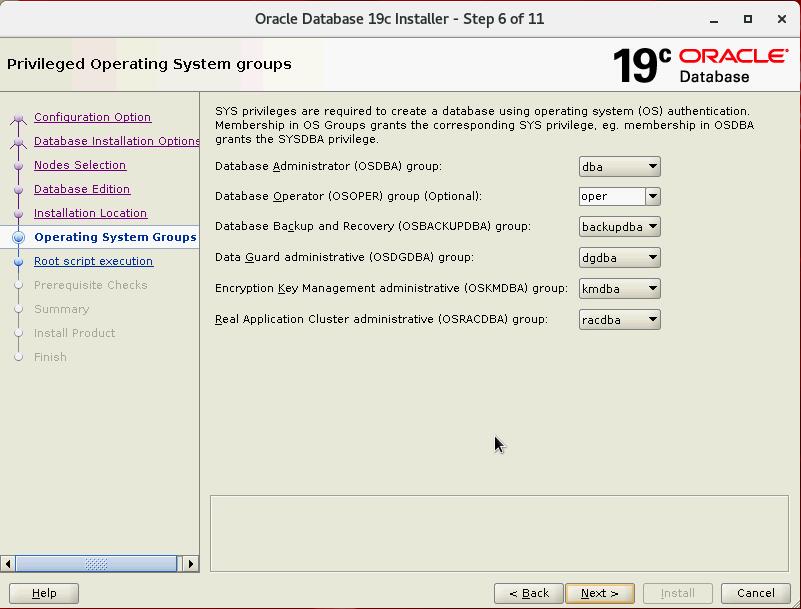Return to the Database Edition step
This screenshot has height=609, width=801.
(82, 189)
